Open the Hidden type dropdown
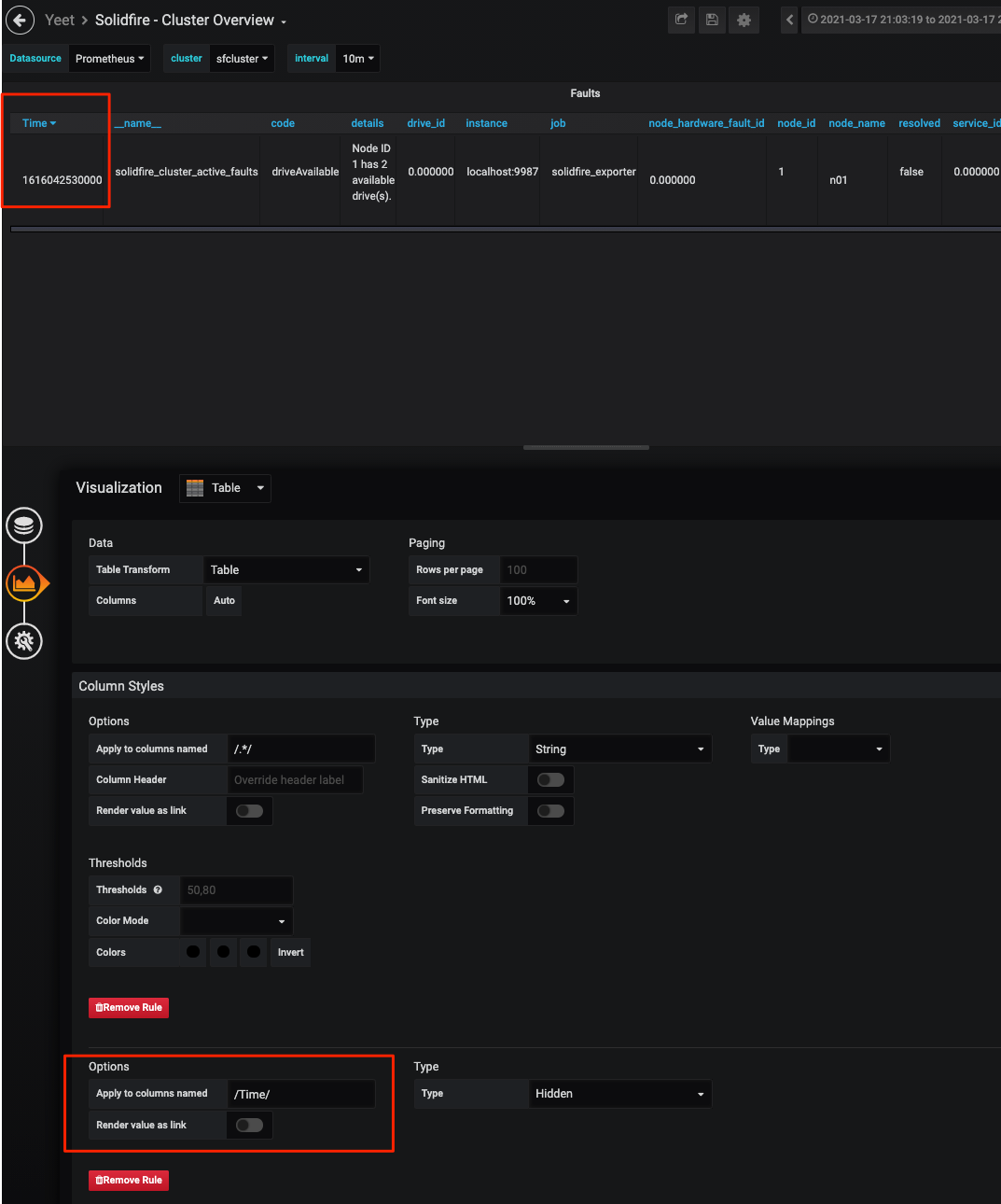The width and height of the screenshot is (1001, 1204). point(619,1093)
